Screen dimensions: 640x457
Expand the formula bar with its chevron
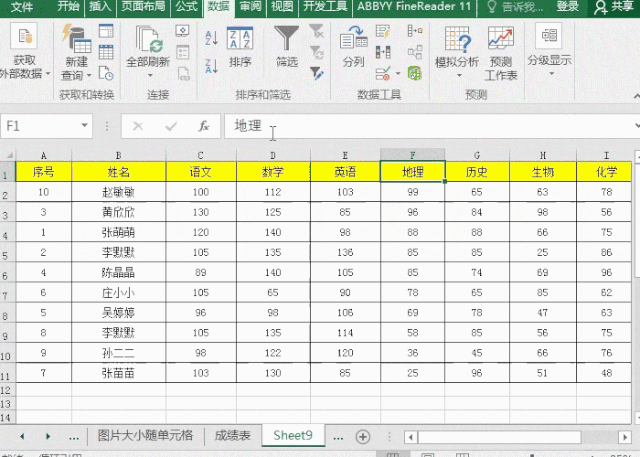point(637,126)
